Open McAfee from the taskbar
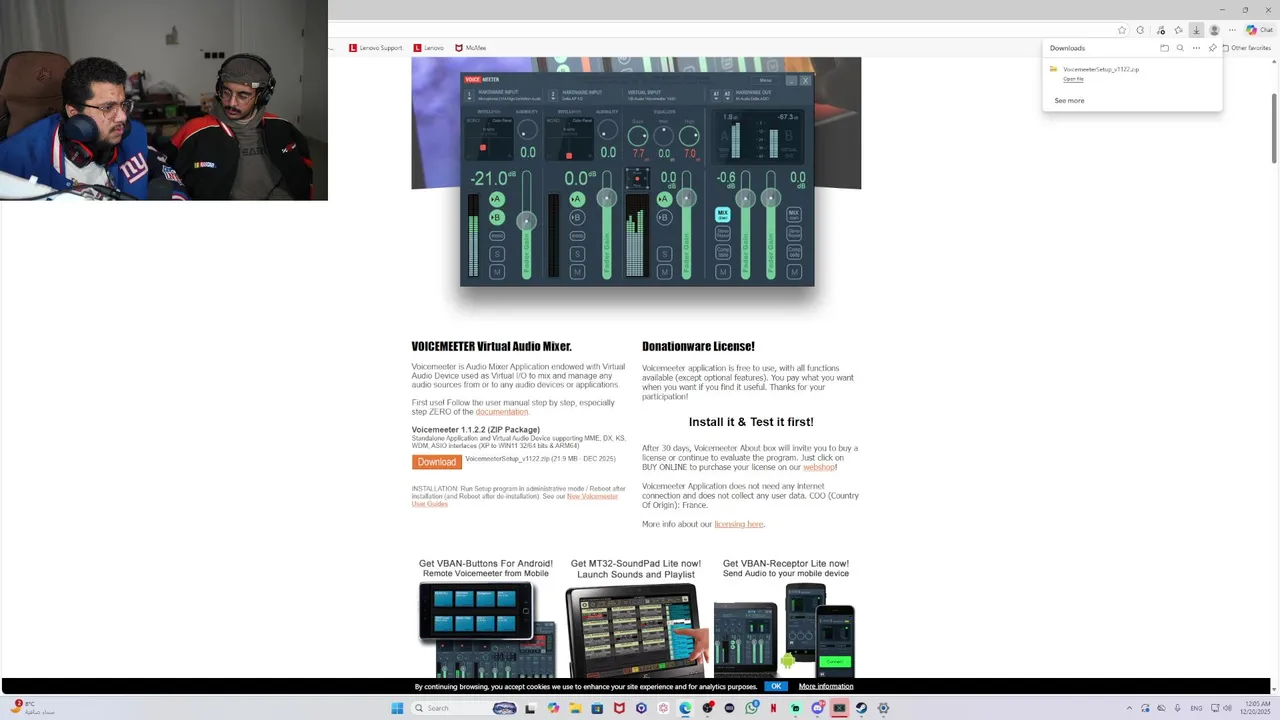Viewport: 1280px width, 720px height. [x=619, y=708]
